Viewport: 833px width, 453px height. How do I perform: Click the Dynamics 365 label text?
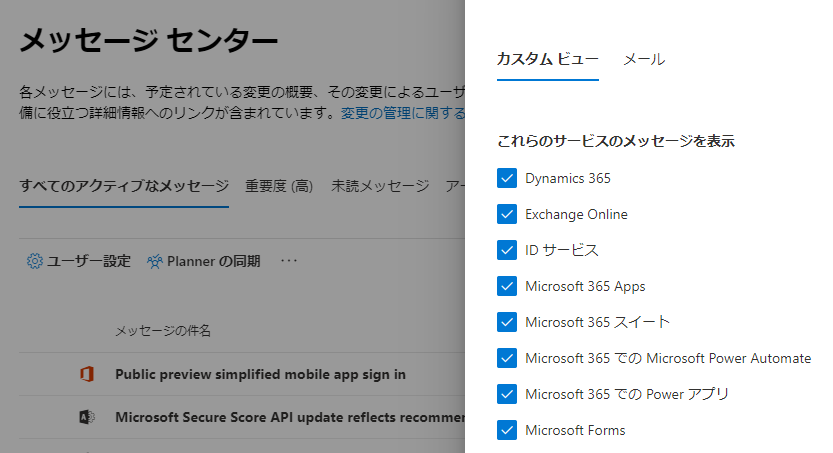point(568,178)
